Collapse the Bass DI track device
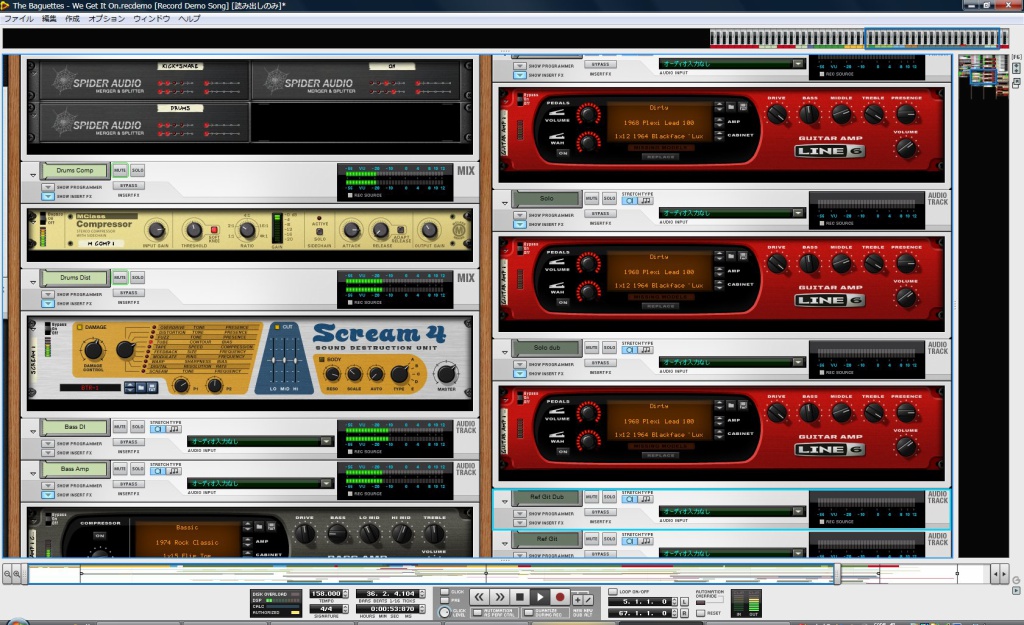The height and width of the screenshot is (625, 1024). (x=33, y=431)
